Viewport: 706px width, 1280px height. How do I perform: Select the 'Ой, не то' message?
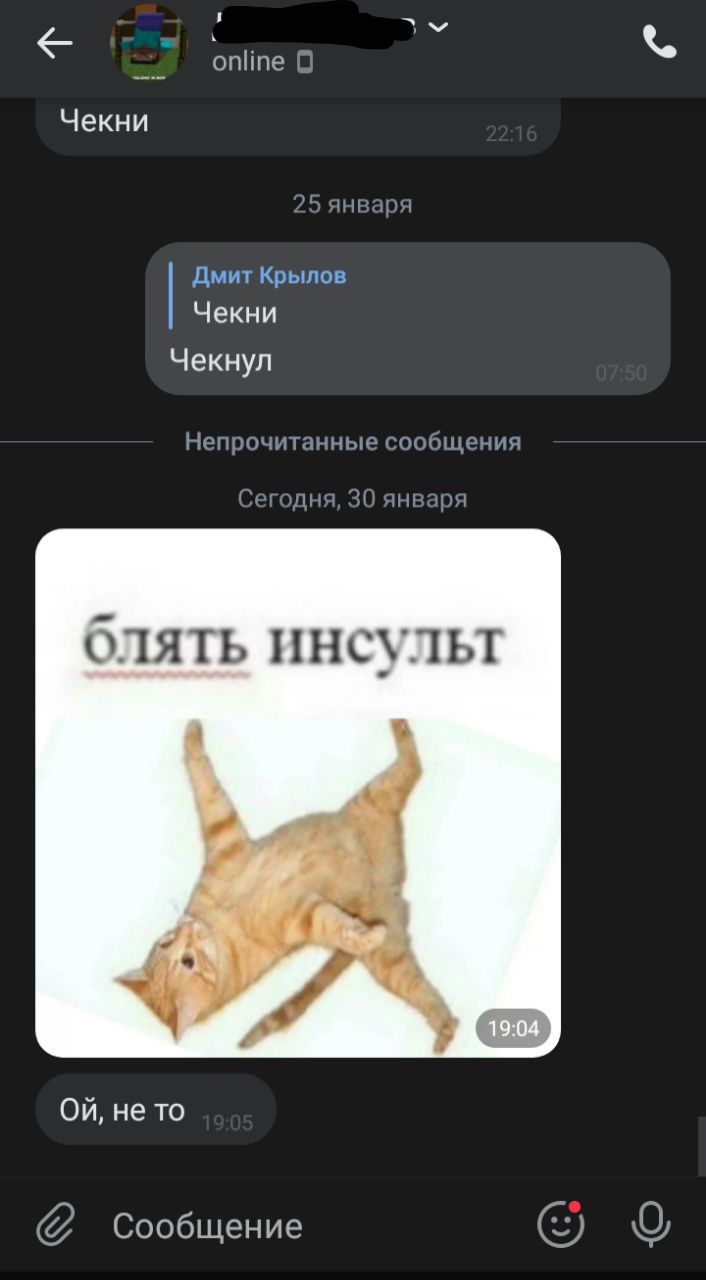coord(155,1110)
